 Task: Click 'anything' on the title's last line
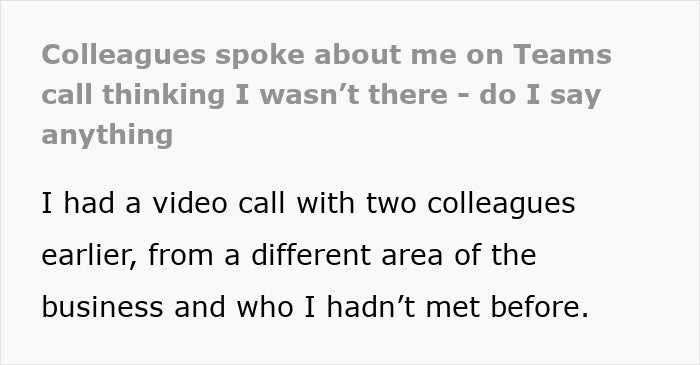pos(107,135)
